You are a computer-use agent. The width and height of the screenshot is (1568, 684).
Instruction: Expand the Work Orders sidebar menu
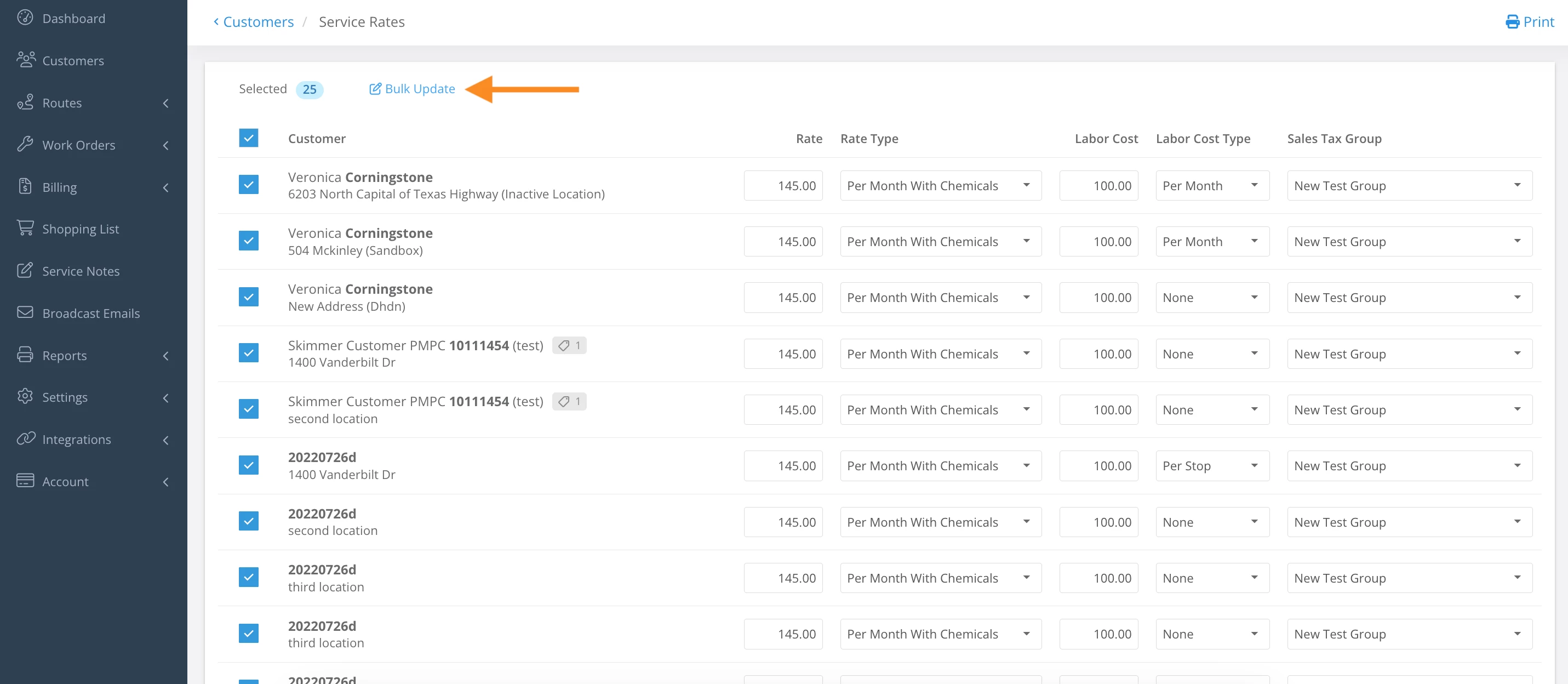click(78, 145)
